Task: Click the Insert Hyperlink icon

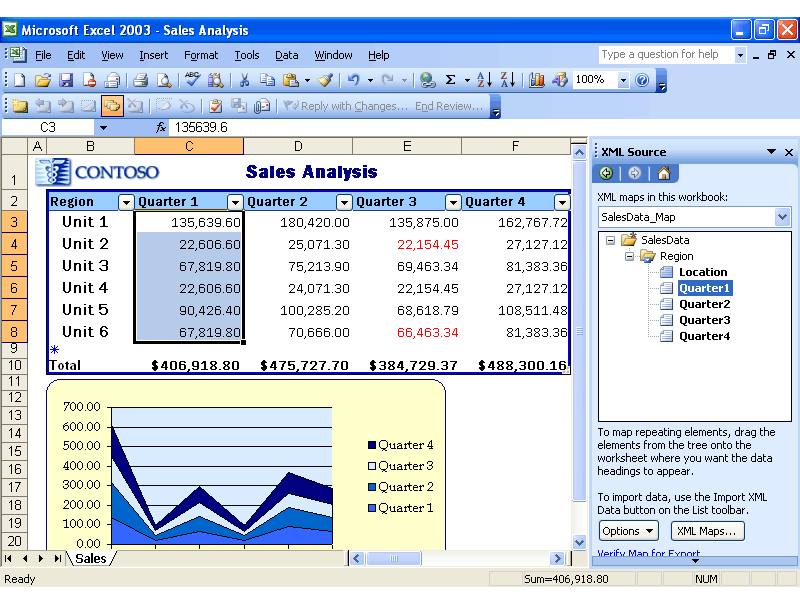Action: pyautogui.click(x=427, y=80)
